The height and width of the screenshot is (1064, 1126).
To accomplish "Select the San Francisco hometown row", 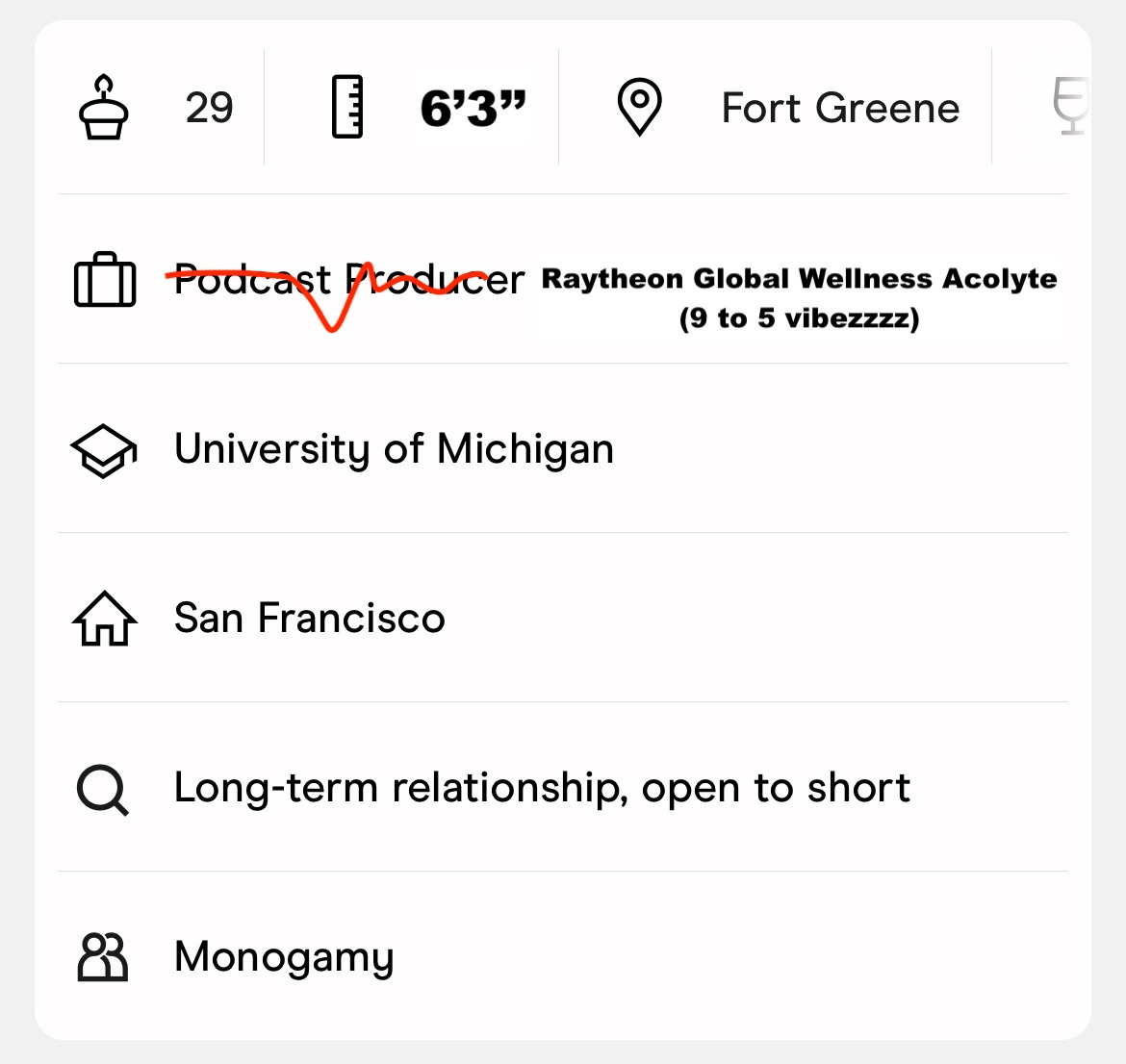I will (563, 618).
